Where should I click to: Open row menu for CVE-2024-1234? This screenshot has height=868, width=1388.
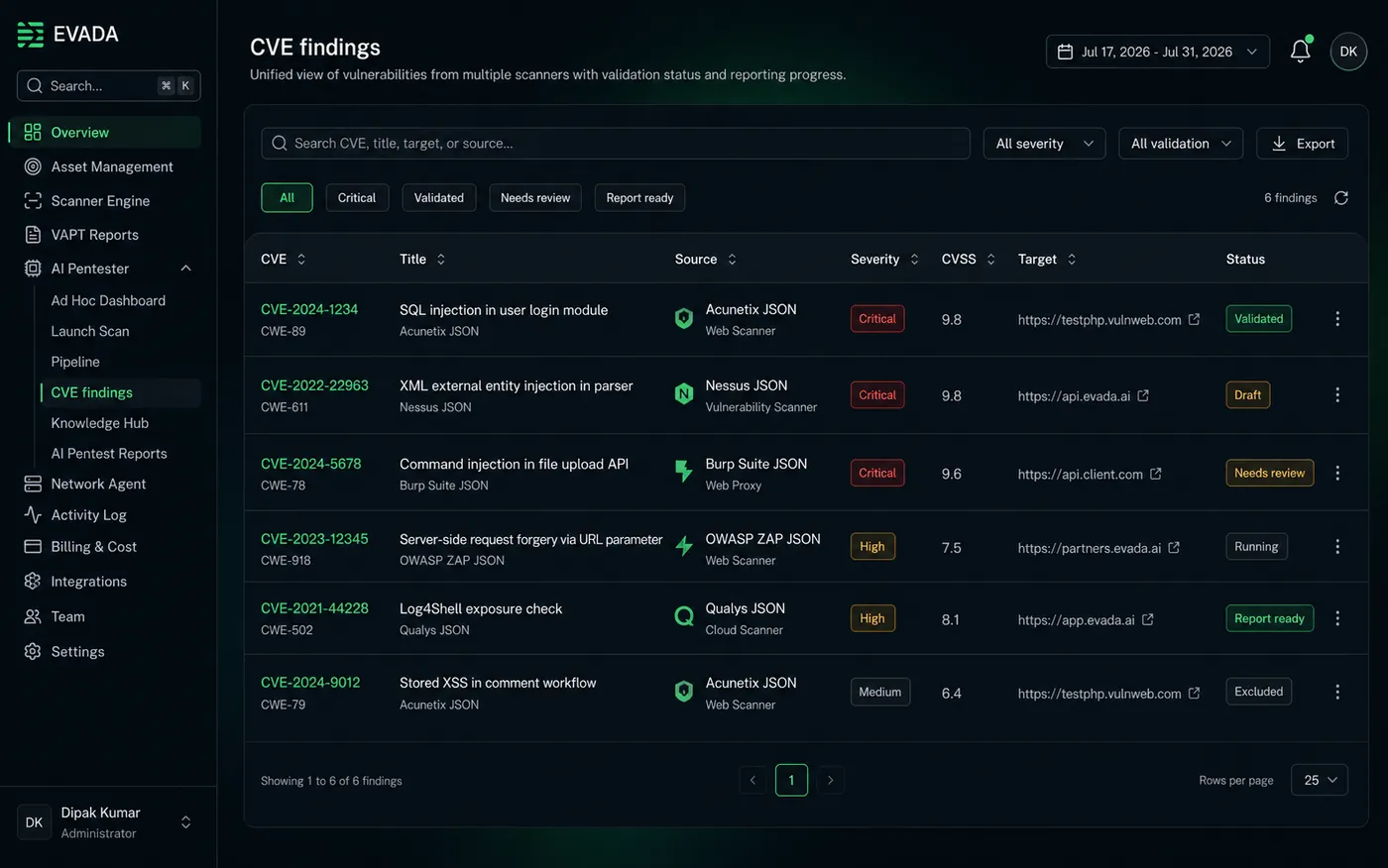coord(1337,319)
